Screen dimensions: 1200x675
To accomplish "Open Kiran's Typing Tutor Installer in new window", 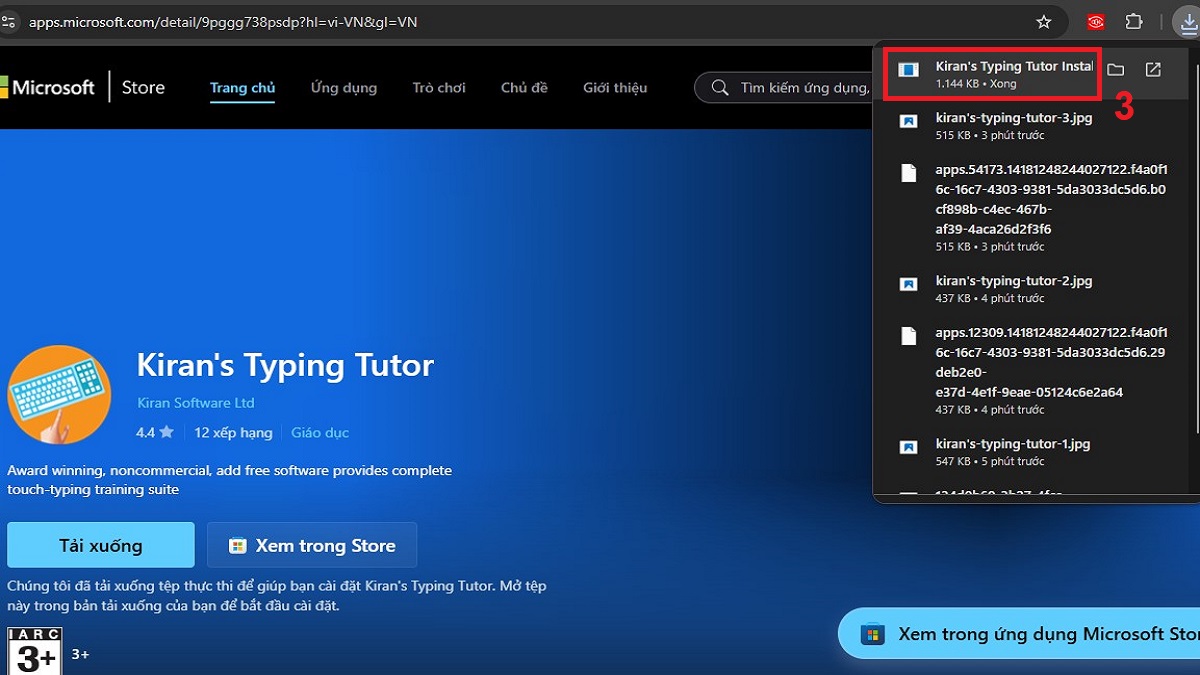I will click(1153, 69).
